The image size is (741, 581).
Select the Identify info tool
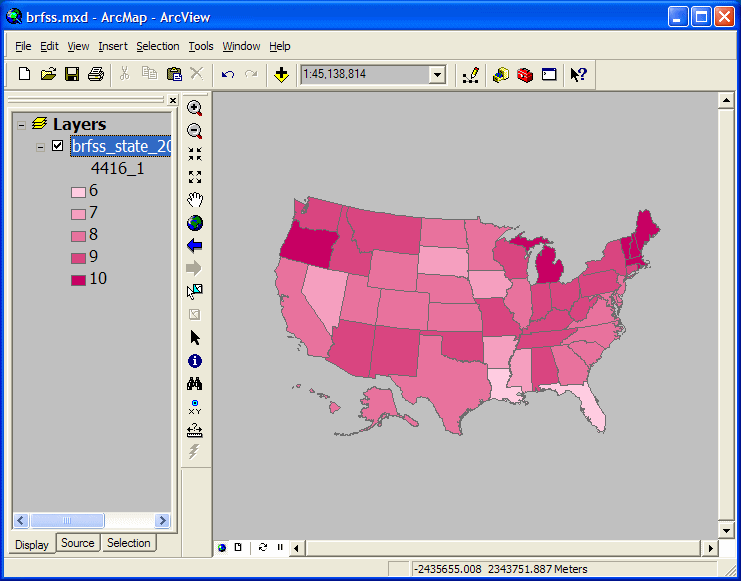point(195,361)
